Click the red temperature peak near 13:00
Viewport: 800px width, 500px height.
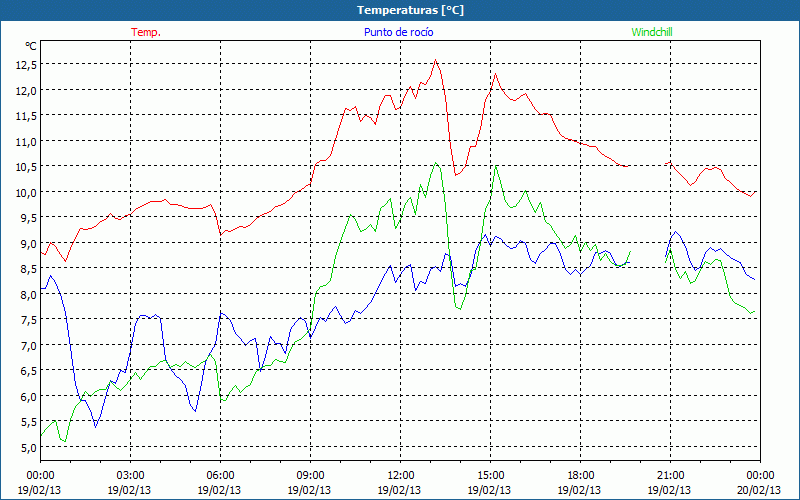click(x=435, y=60)
